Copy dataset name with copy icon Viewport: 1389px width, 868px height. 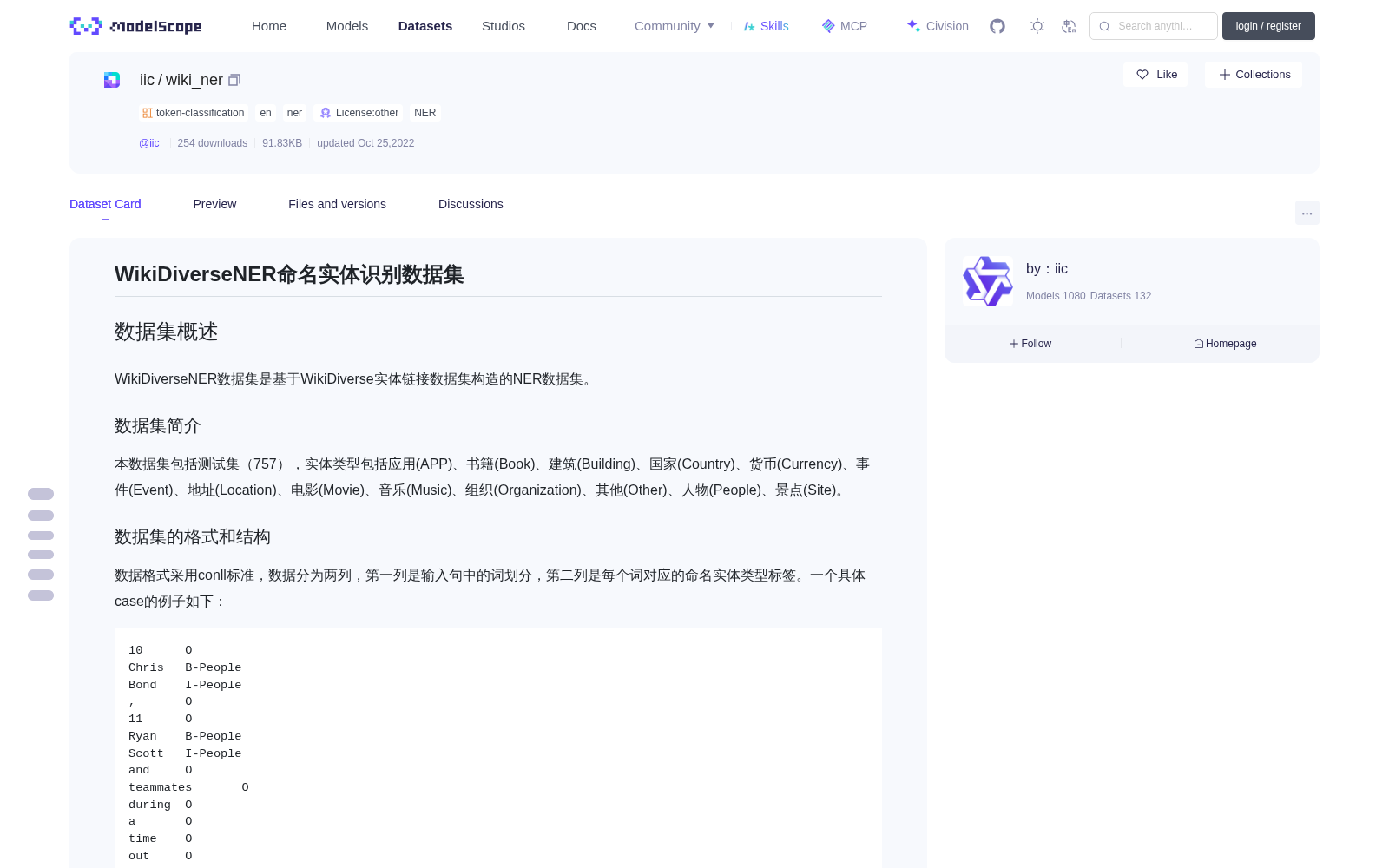click(x=234, y=80)
